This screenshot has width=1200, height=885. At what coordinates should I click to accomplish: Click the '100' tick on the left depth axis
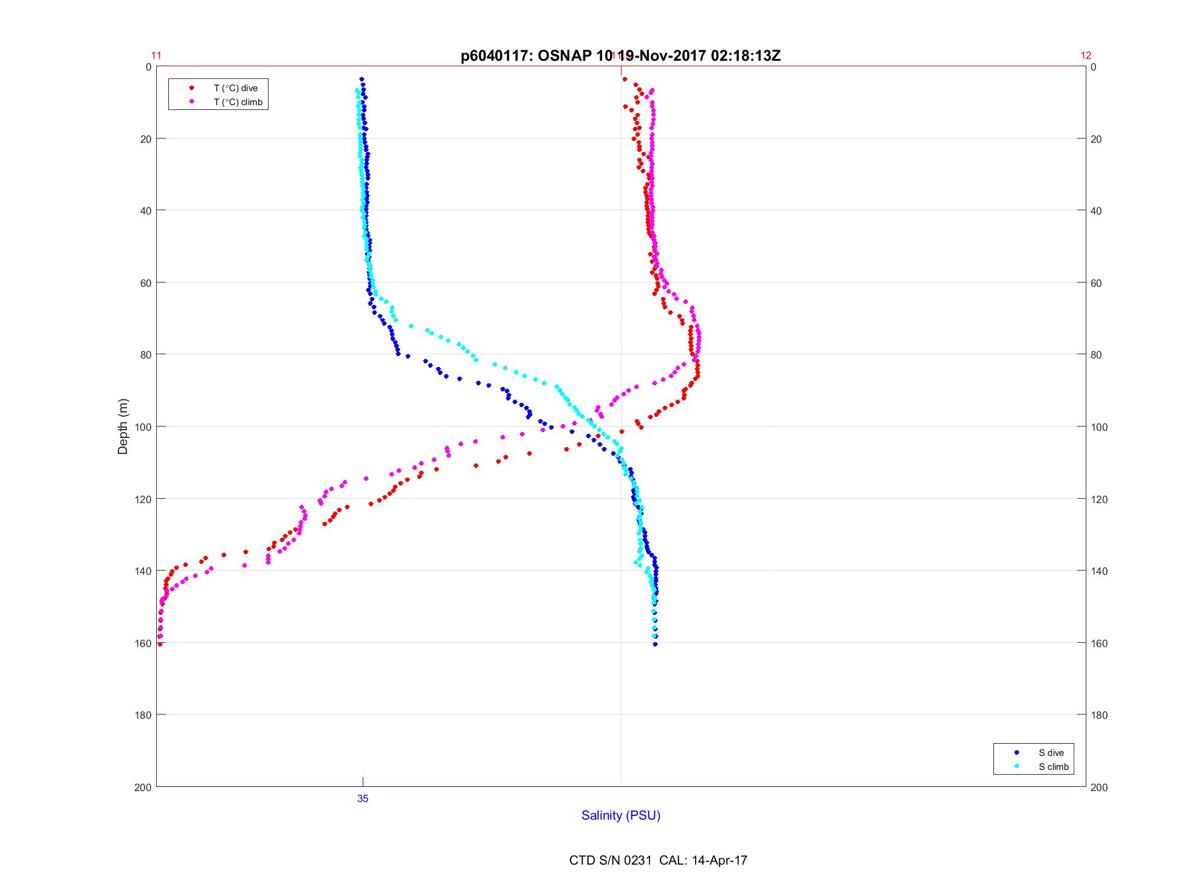tap(143, 427)
